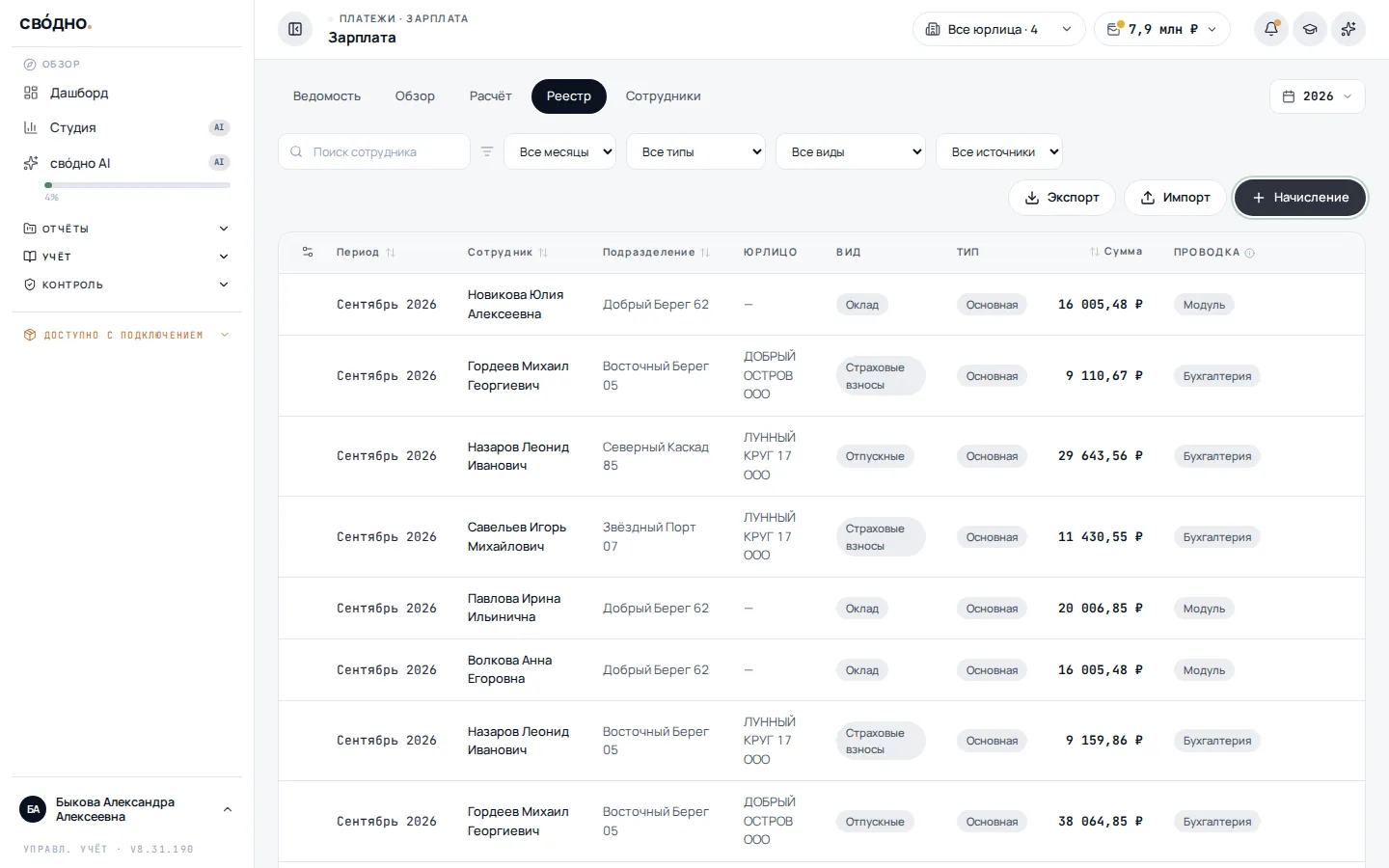Click the Импорт button
1389x868 pixels.
point(1175,198)
